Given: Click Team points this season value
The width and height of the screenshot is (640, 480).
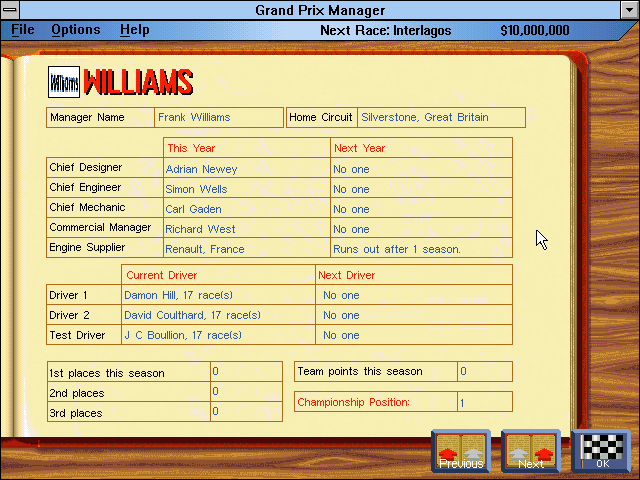Looking at the screenshot, I should pos(463,371).
